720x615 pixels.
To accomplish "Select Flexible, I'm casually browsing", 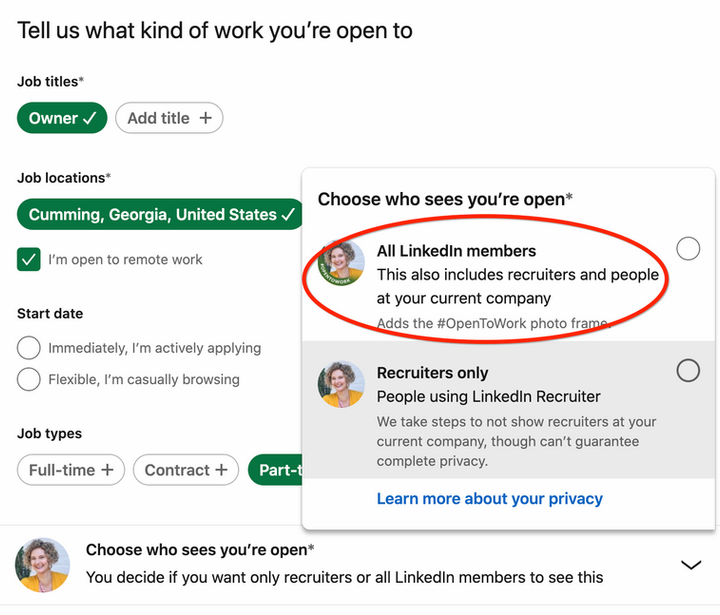I will 28,379.
